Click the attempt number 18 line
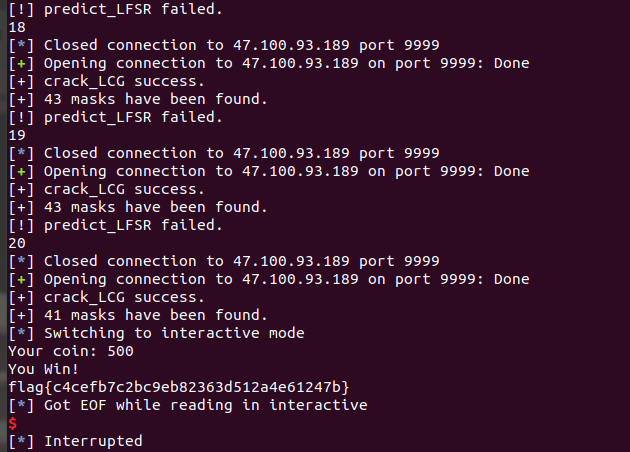The image size is (630, 452). coord(17,27)
